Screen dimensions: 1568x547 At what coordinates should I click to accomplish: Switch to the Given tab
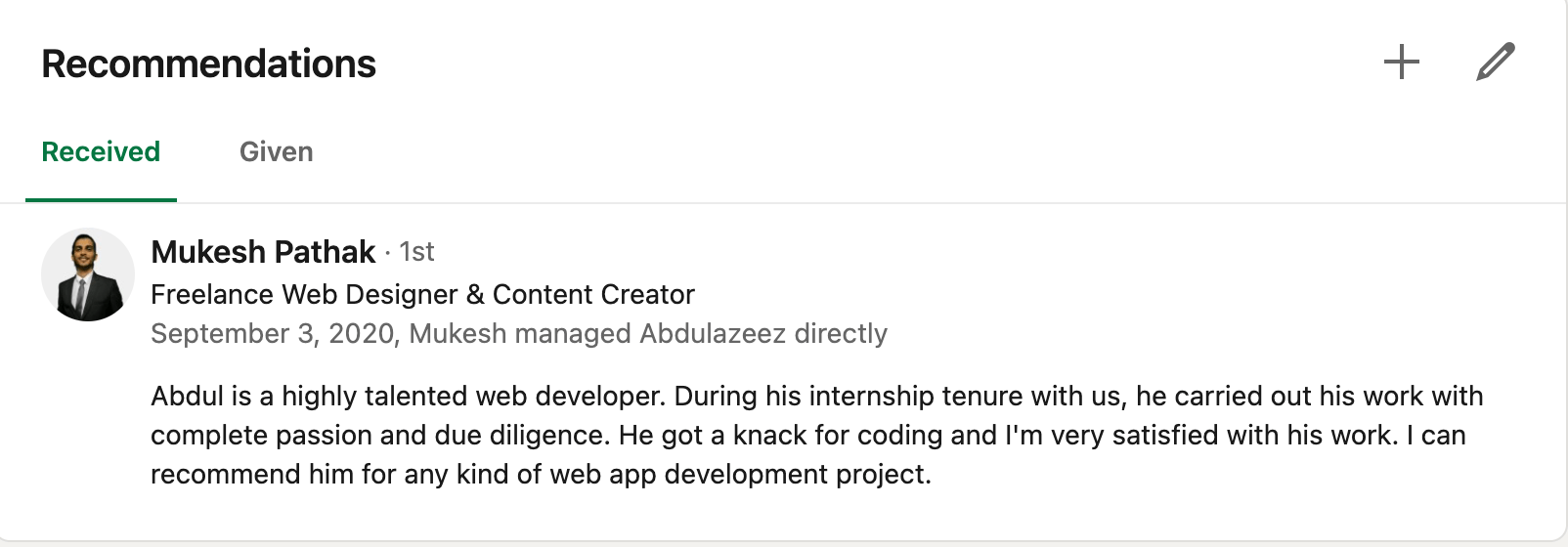pos(276,152)
